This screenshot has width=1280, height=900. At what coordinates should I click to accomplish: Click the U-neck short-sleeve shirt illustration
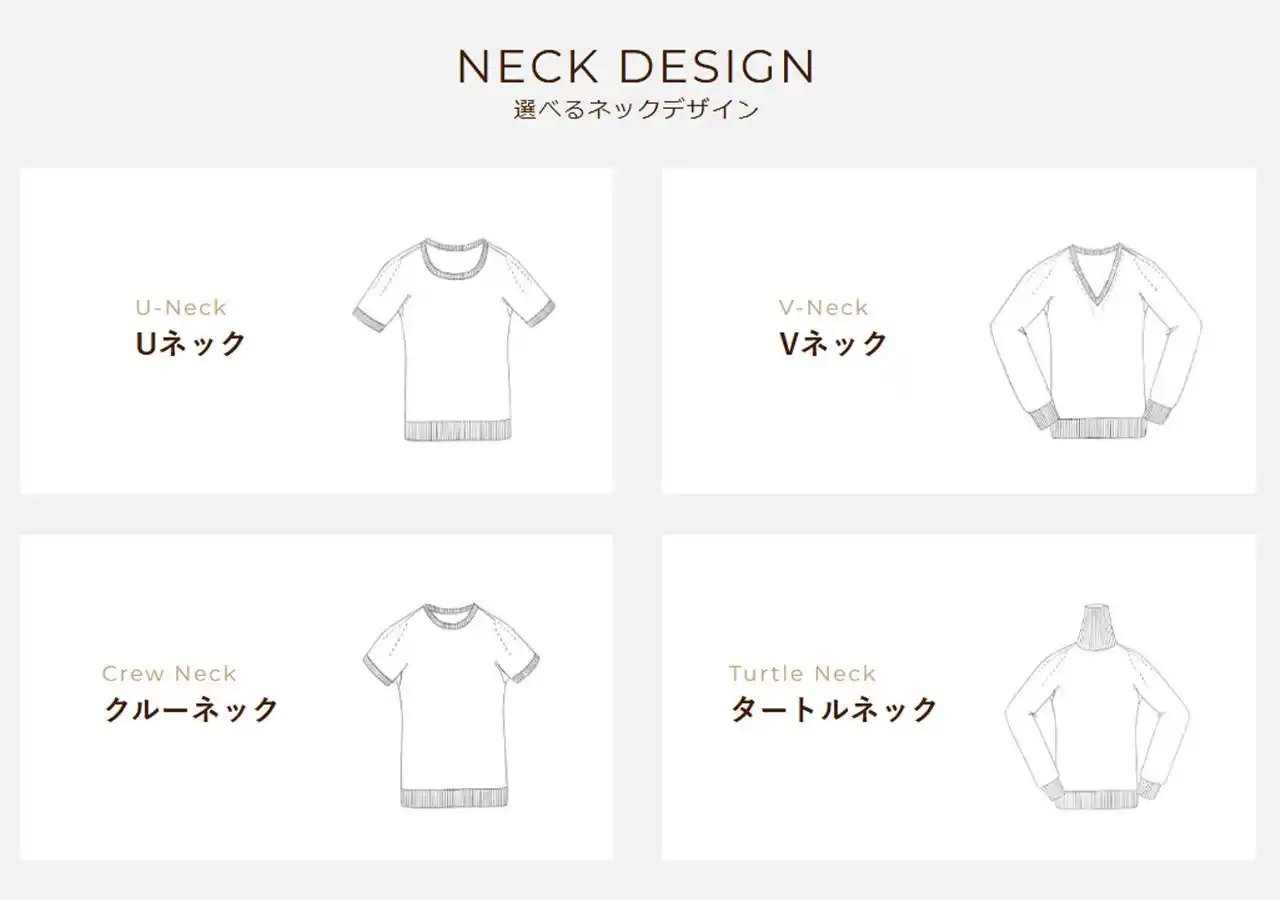pyautogui.click(x=453, y=339)
